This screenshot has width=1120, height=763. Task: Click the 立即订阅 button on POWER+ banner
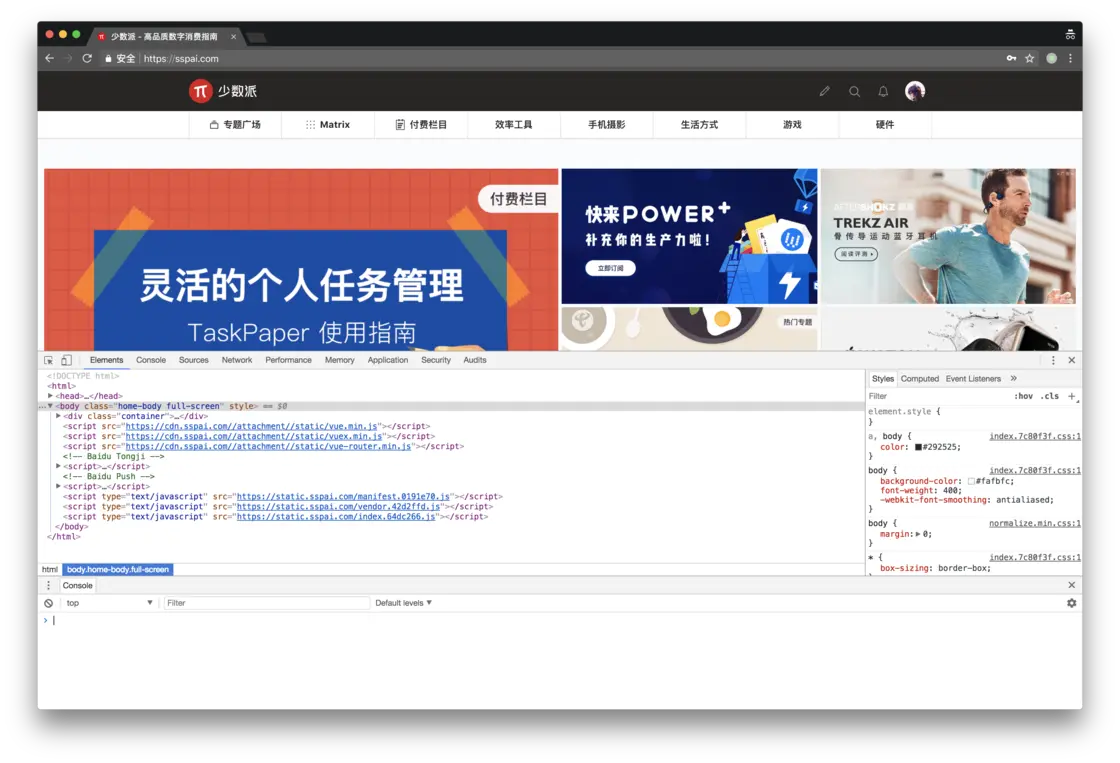point(611,269)
